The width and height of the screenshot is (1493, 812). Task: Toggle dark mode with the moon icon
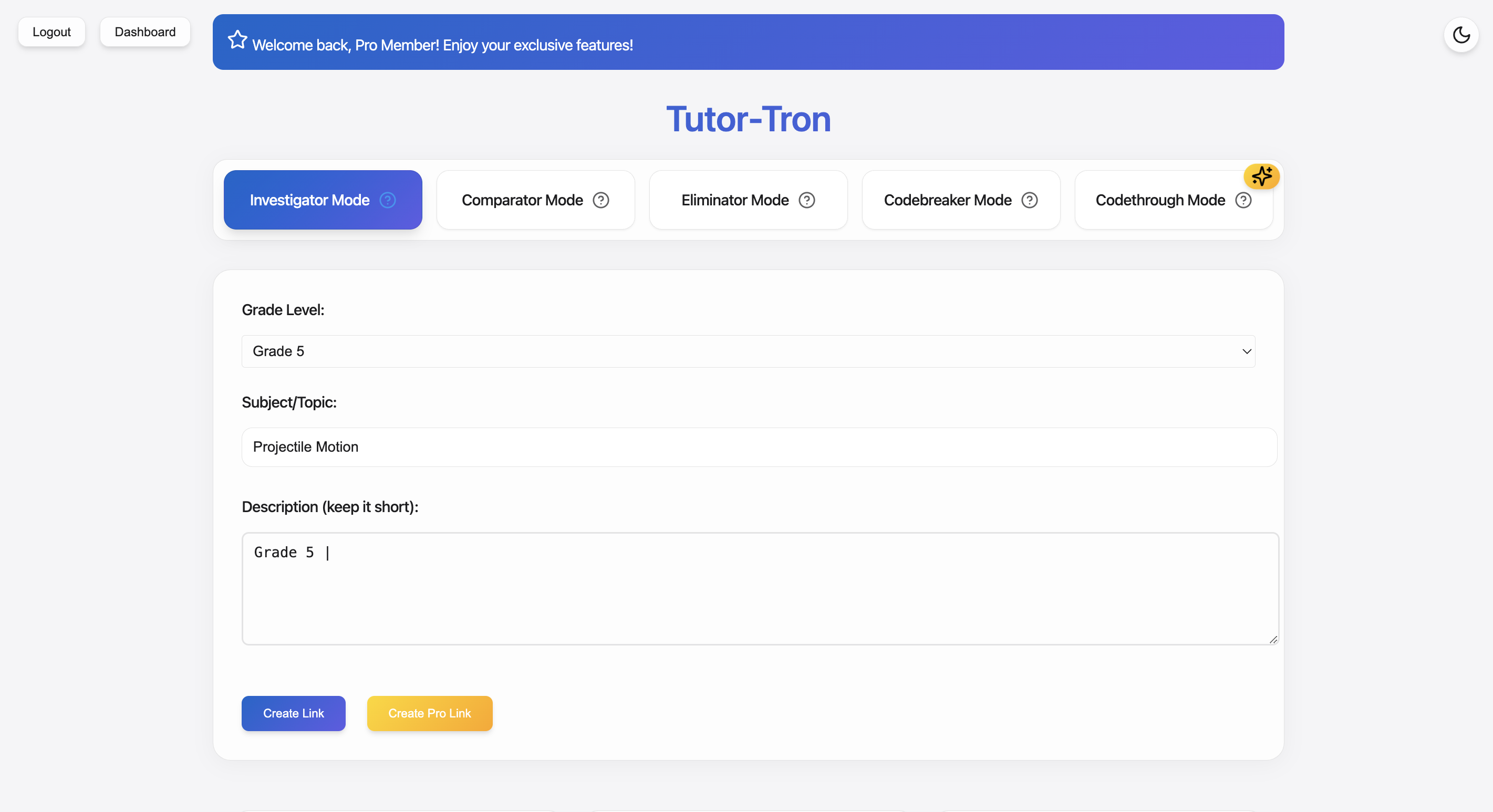click(x=1461, y=35)
